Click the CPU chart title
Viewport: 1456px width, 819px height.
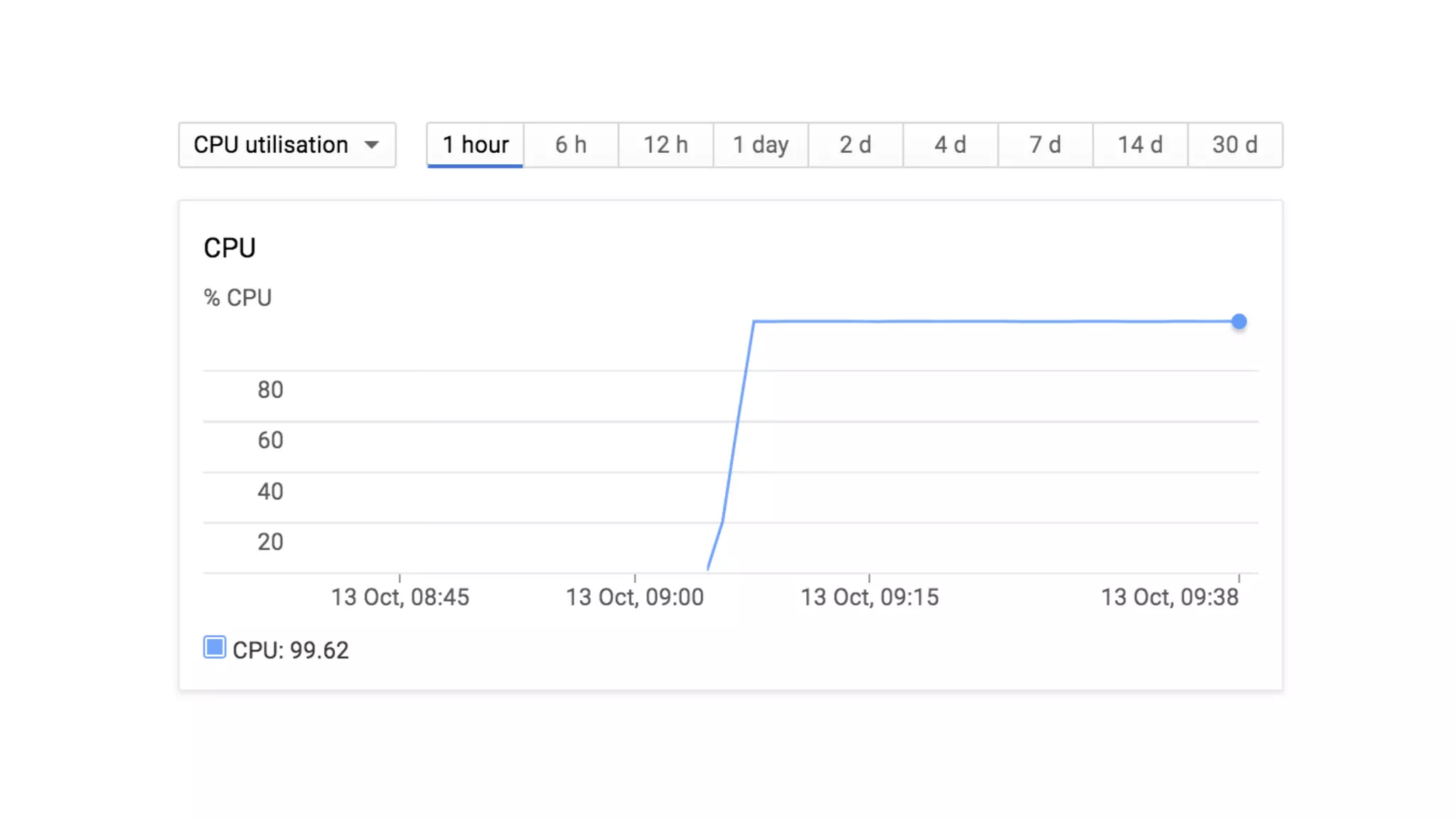pos(230,248)
